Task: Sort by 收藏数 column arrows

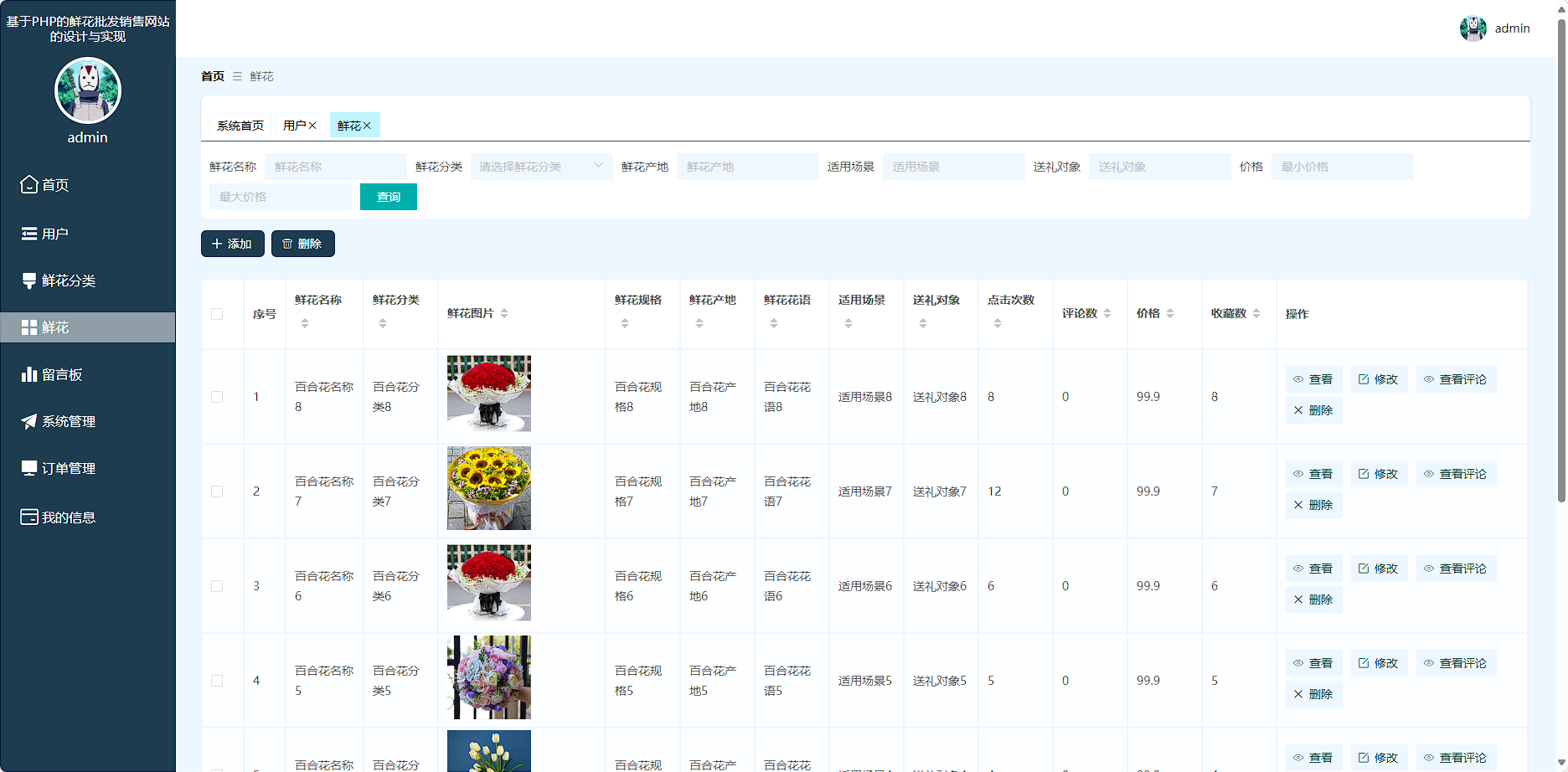Action: (x=1256, y=313)
